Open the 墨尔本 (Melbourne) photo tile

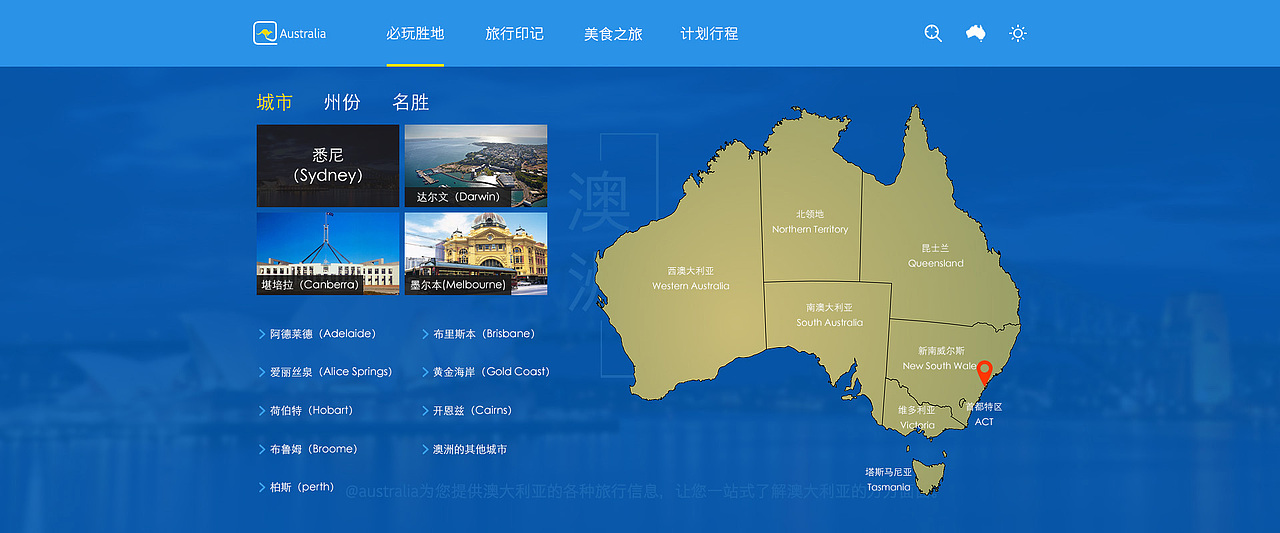476,253
